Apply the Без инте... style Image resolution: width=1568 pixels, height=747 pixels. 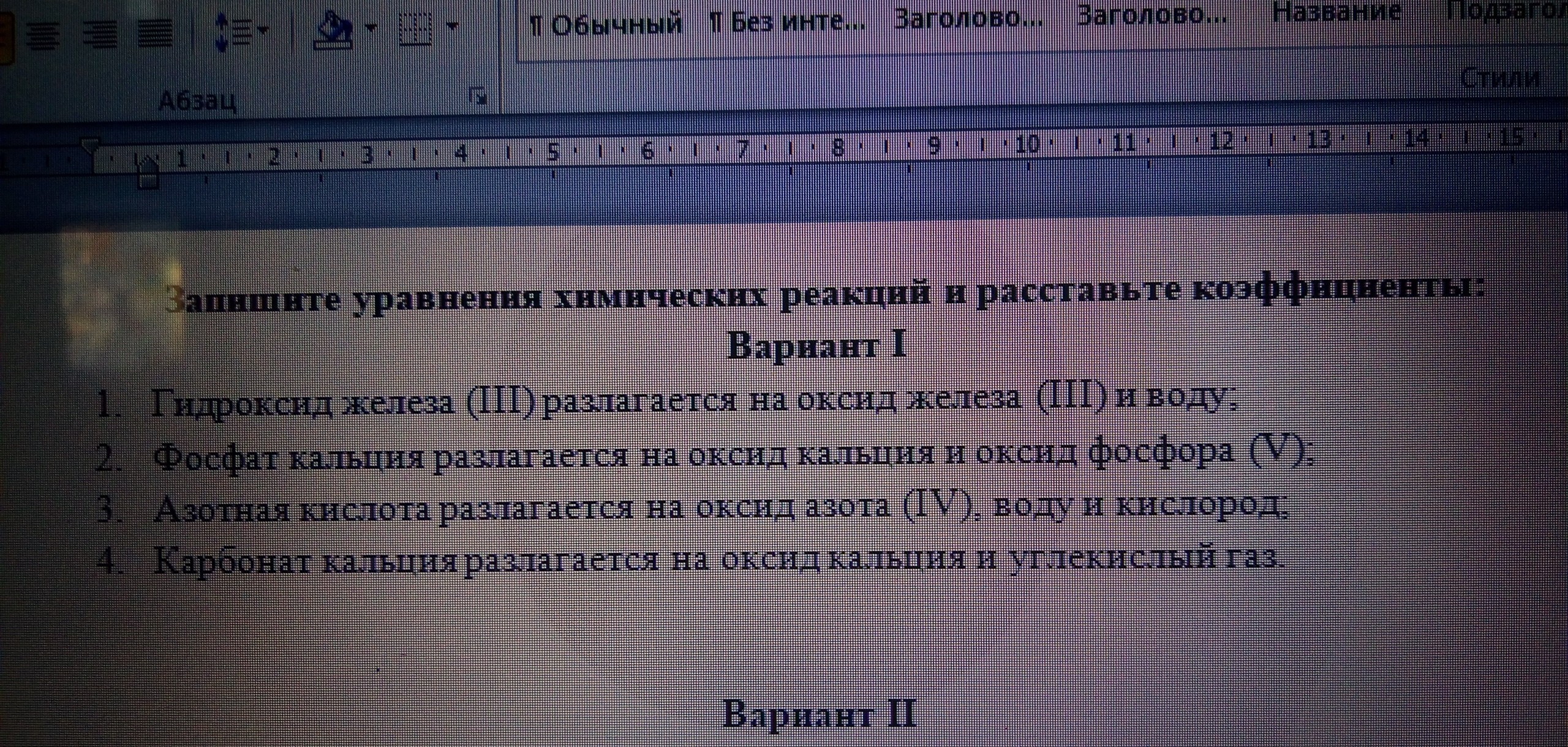[786, 23]
